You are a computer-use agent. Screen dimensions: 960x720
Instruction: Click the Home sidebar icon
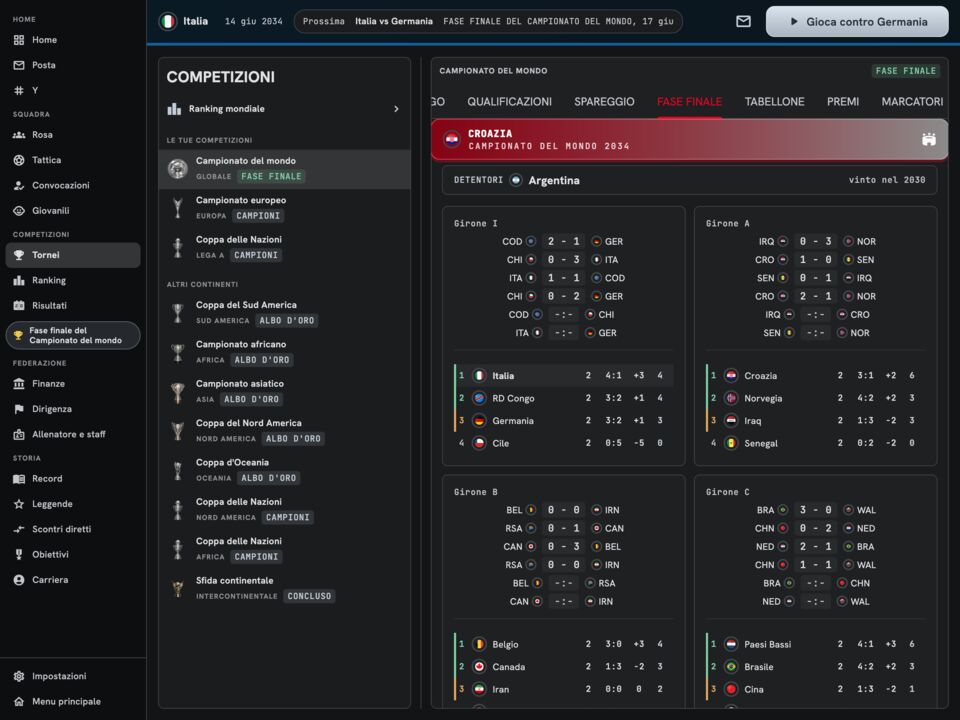coord(19,40)
